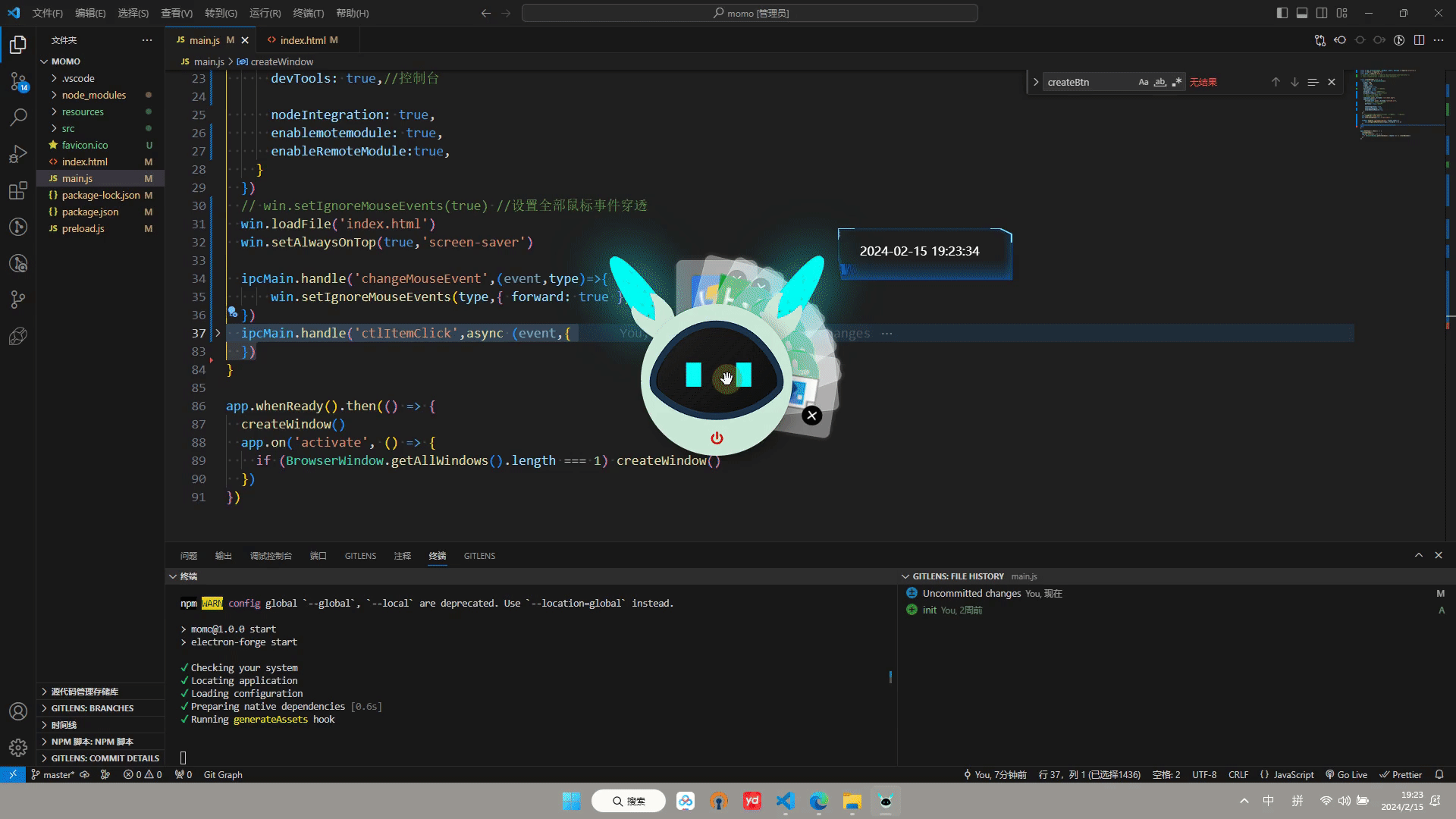The image size is (1456, 819).
Task: Expand the .vscode folder
Action: coord(78,78)
